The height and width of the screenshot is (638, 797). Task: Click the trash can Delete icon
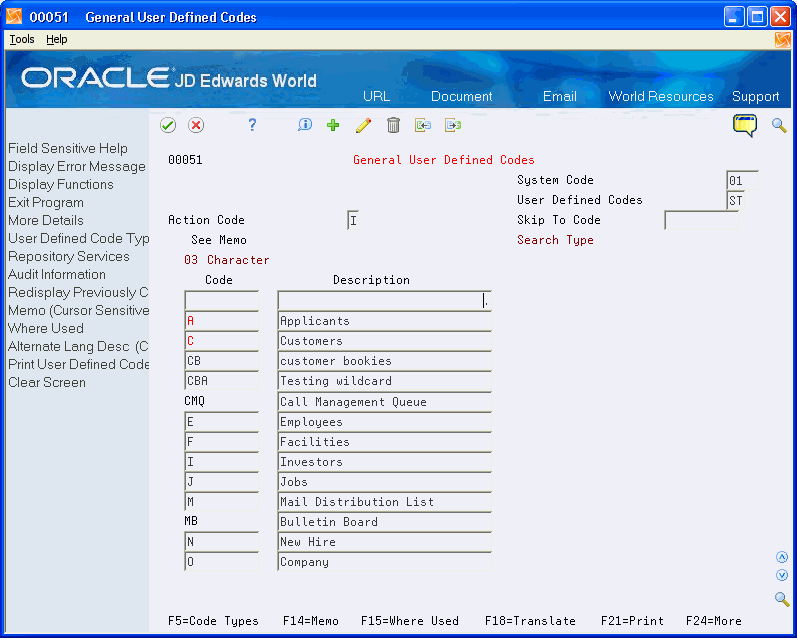[393, 125]
